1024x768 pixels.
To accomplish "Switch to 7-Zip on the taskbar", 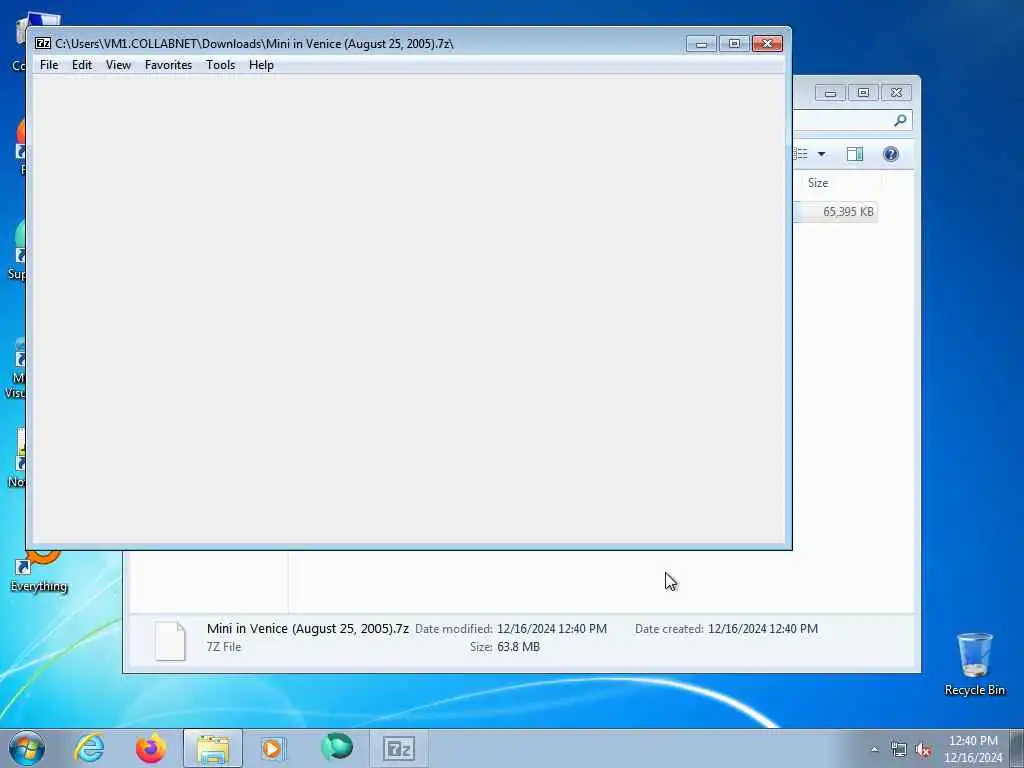I will tap(399, 748).
